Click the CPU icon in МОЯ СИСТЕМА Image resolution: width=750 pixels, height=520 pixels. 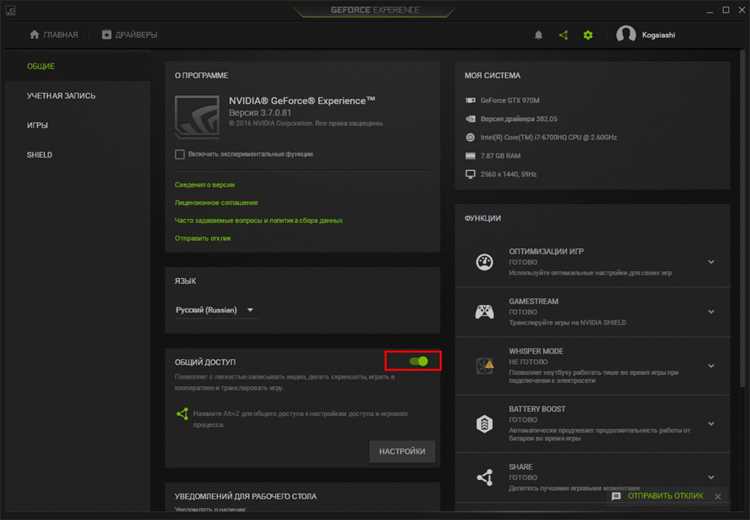470,137
